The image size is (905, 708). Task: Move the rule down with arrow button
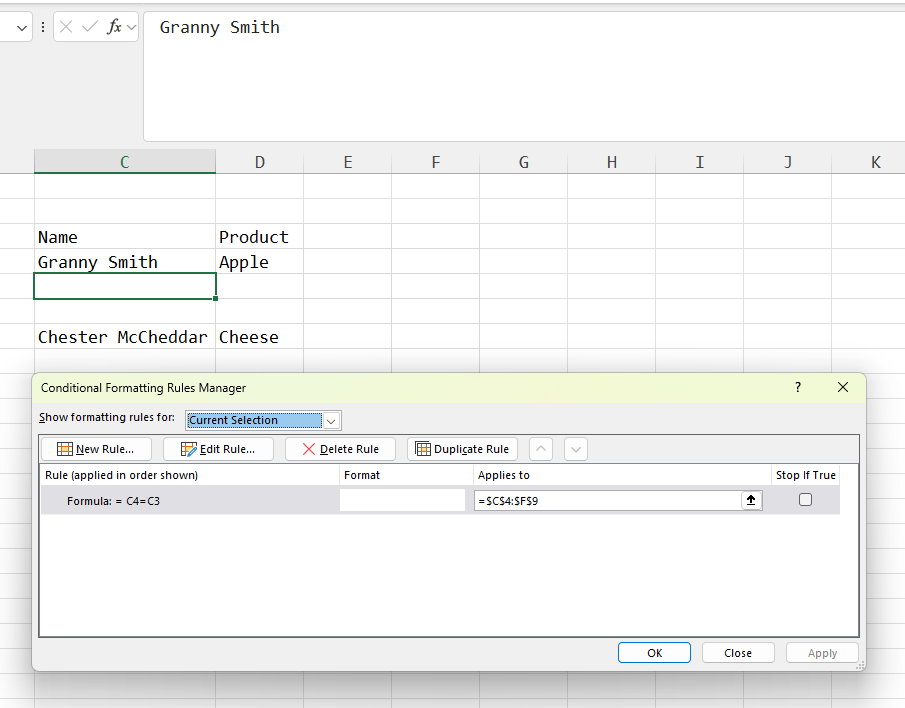(576, 449)
